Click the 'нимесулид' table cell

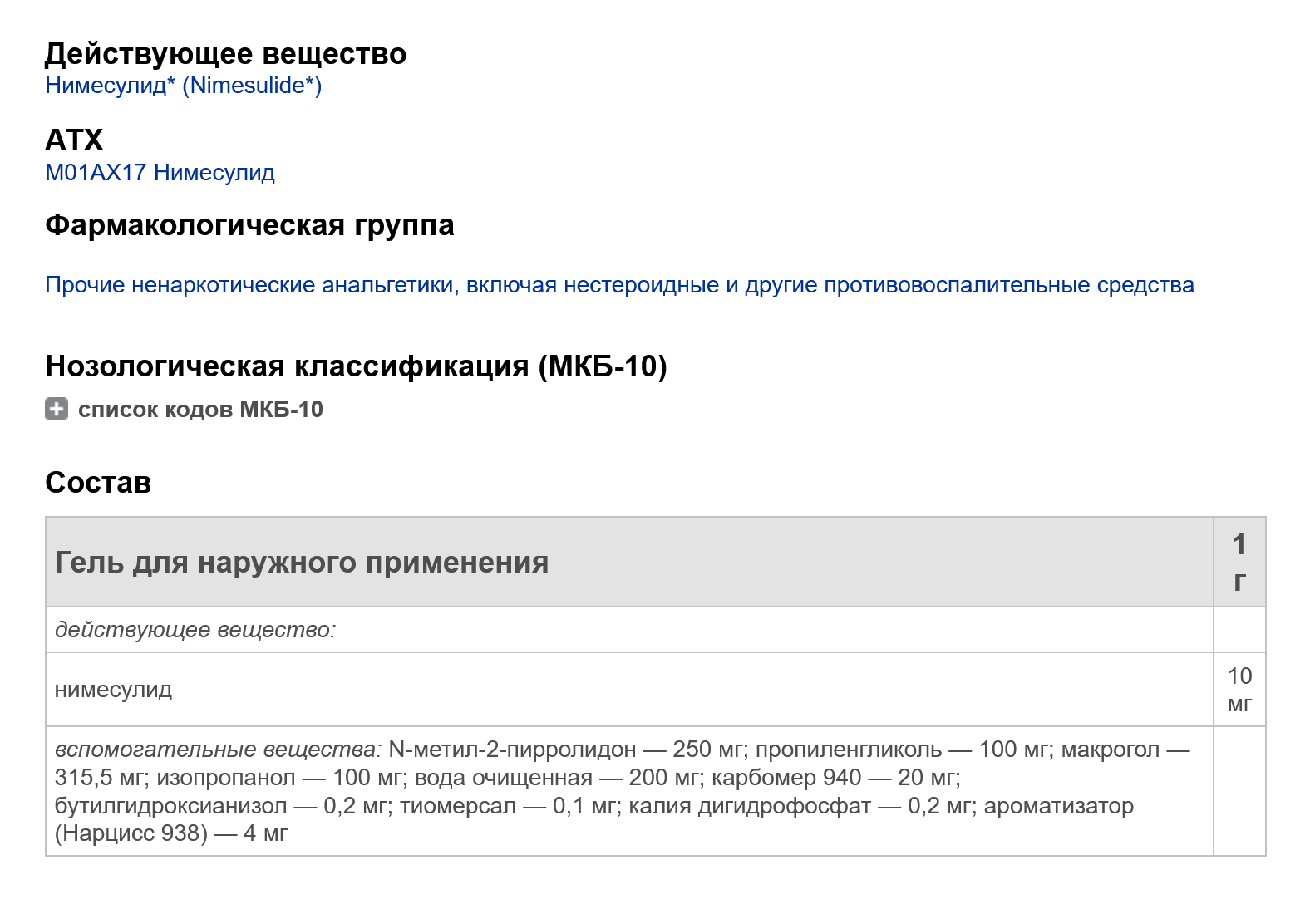coord(629,690)
